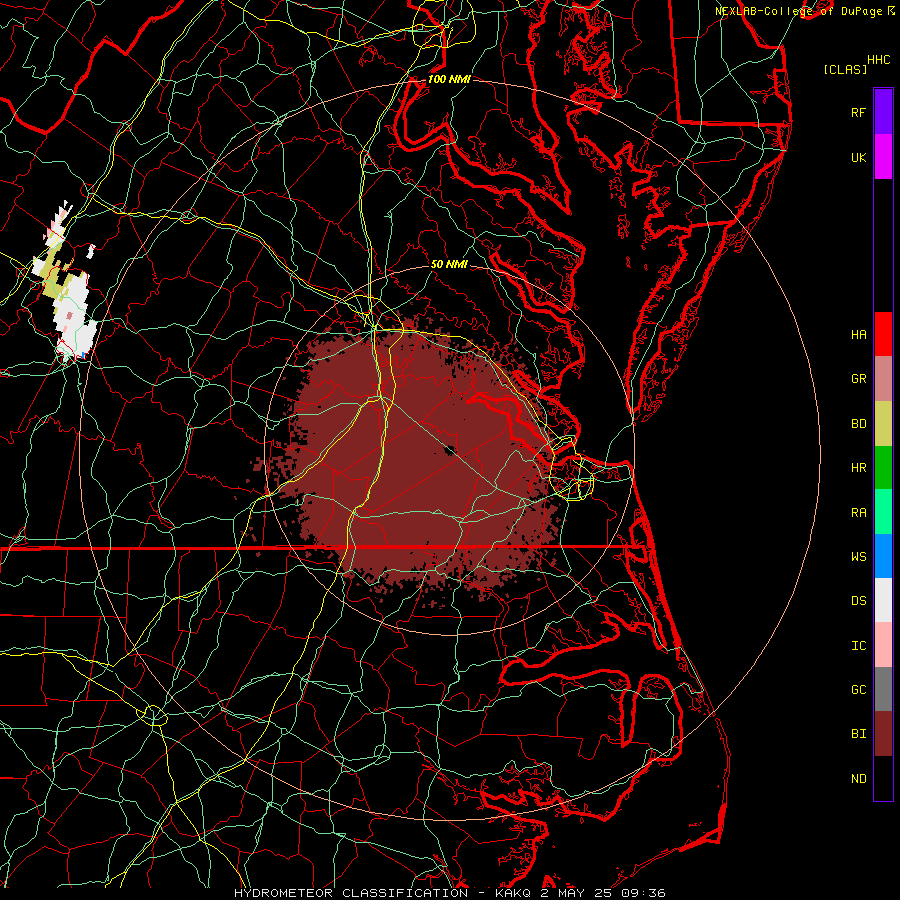Click the RA light green legend swatch
This screenshot has height=900, width=900.
[883, 512]
